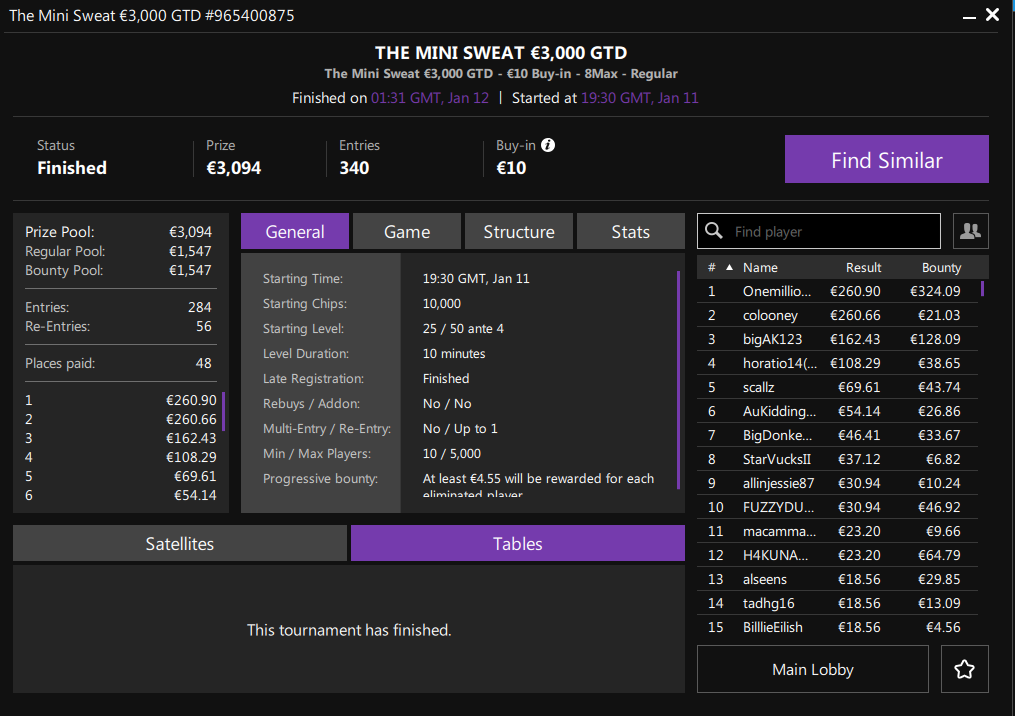
Task: Sort players by ascending arrow
Action: (730, 267)
